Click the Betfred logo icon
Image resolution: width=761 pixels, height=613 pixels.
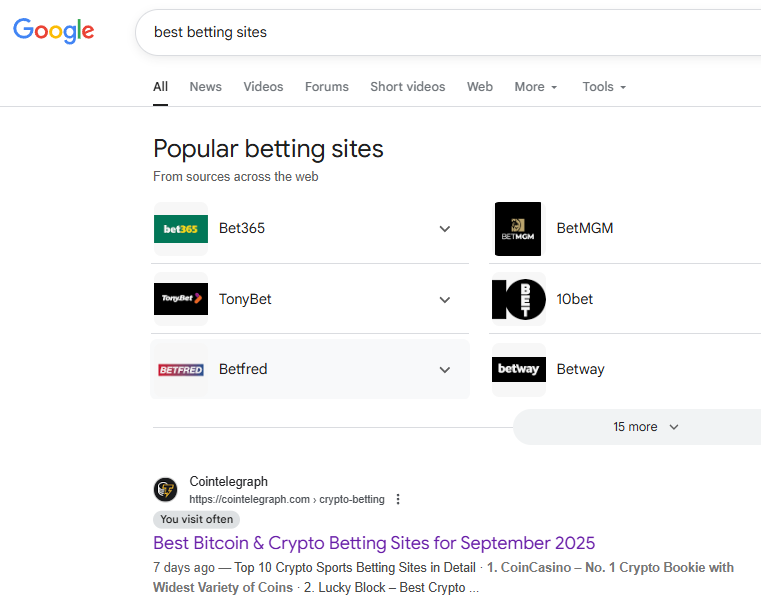tap(181, 370)
